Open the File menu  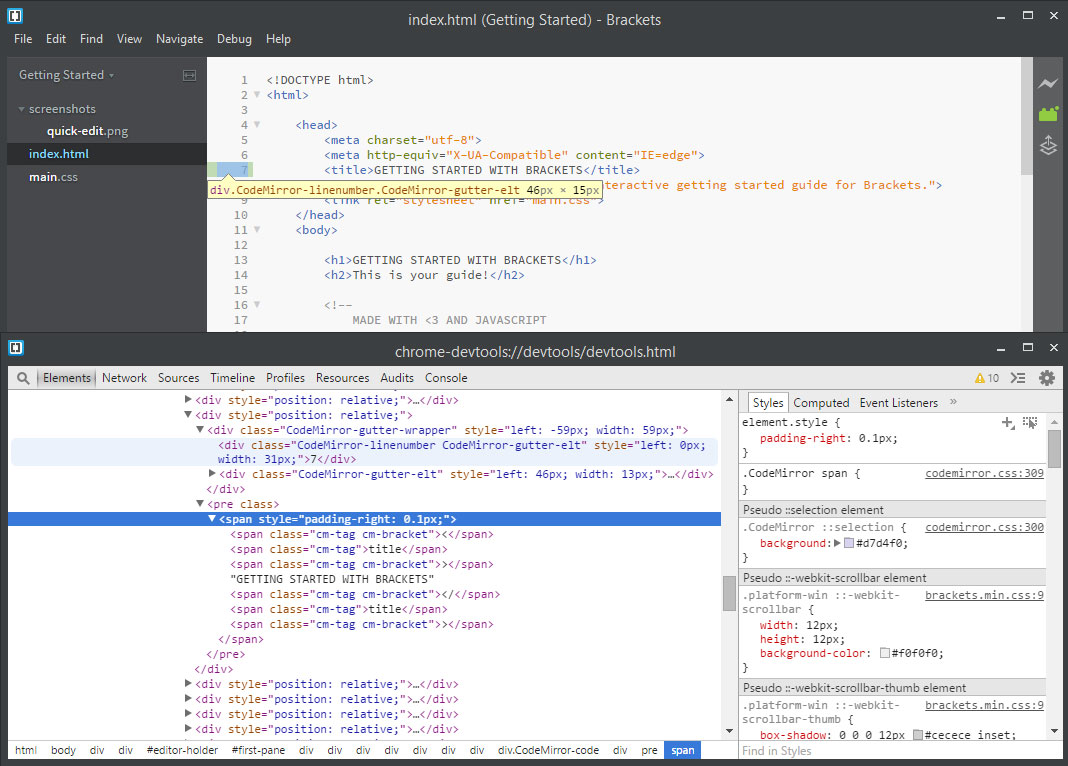[x=23, y=39]
